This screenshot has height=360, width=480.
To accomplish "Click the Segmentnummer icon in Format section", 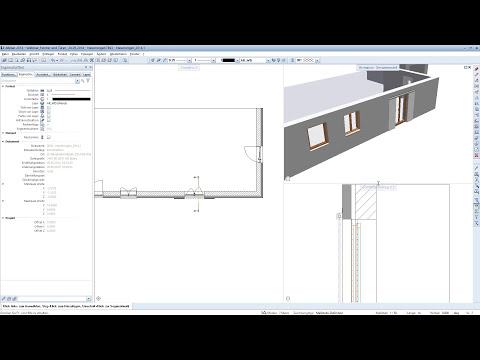I will (x=42, y=129).
